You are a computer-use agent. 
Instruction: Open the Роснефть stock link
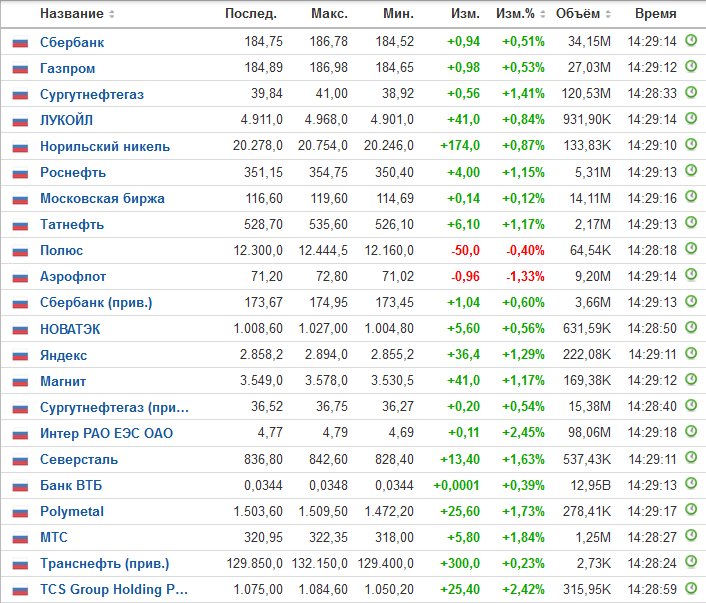click(73, 172)
